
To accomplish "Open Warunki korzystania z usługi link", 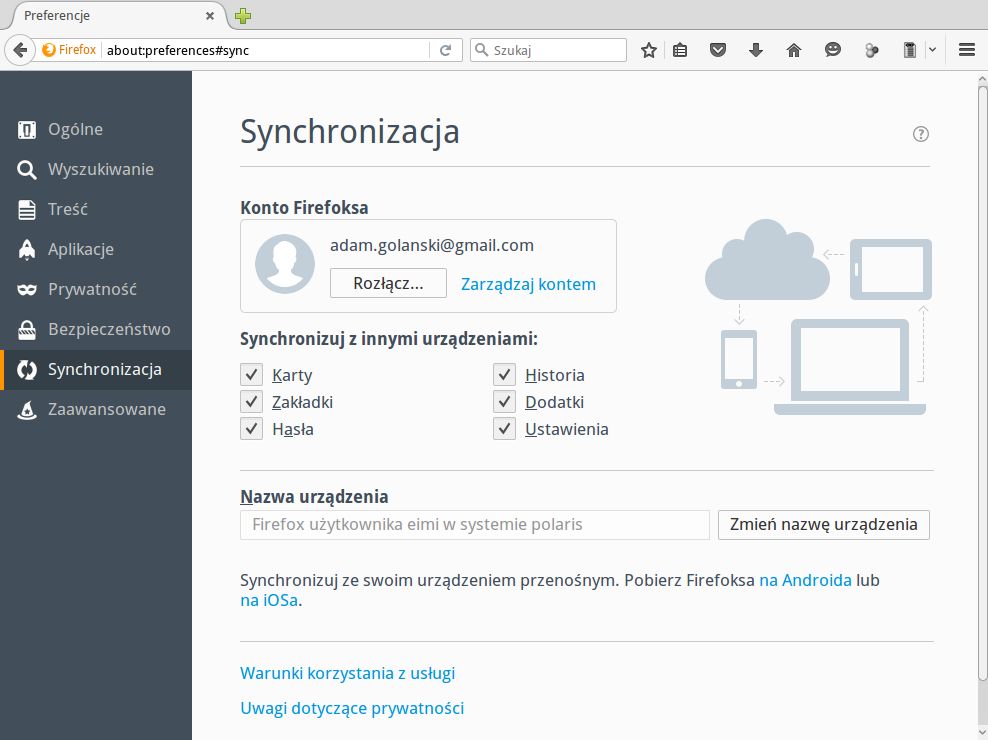I will (x=347, y=673).
